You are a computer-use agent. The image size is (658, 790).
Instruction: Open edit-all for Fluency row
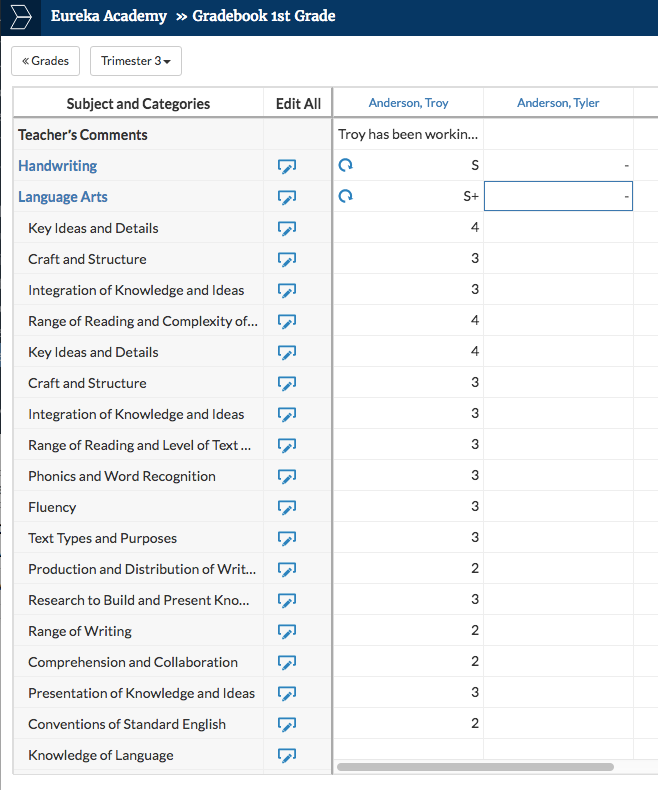(x=287, y=507)
